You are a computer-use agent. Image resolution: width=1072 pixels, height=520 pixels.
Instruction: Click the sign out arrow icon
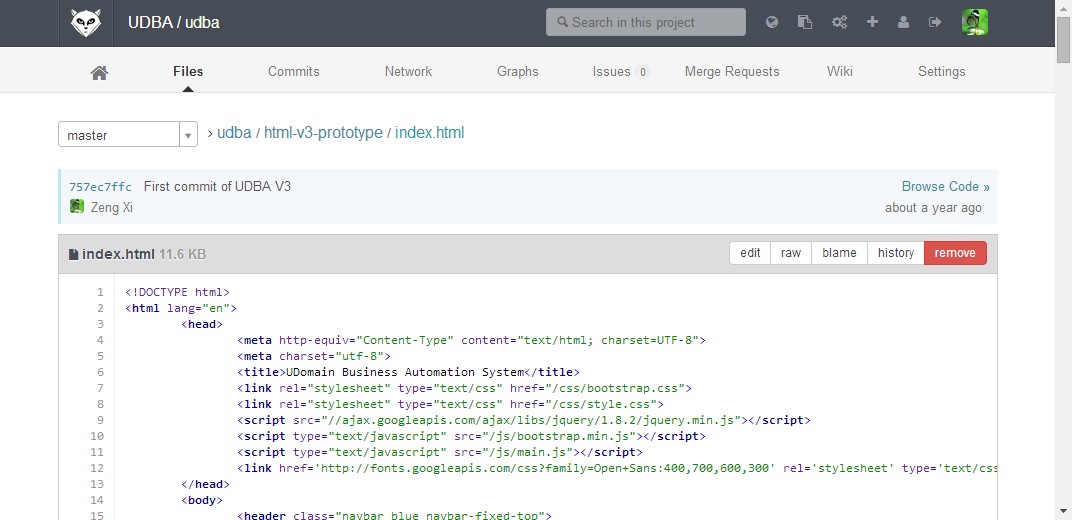click(x=935, y=22)
